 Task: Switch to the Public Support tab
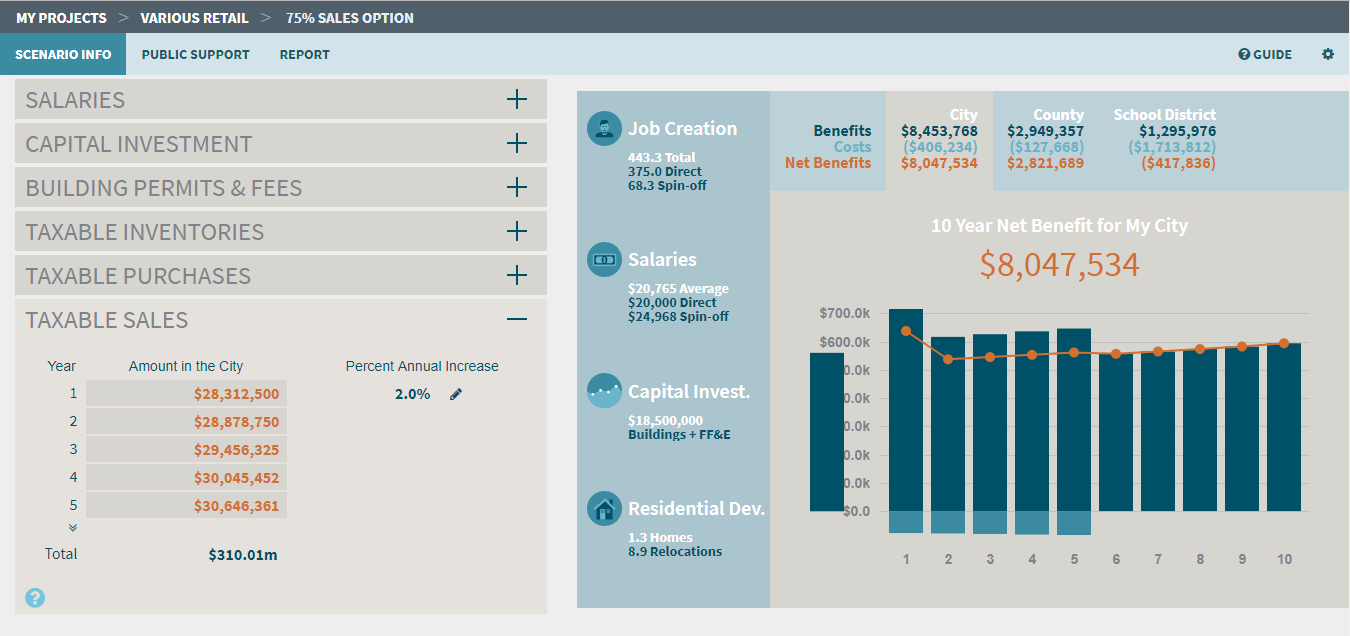[x=195, y=54]
